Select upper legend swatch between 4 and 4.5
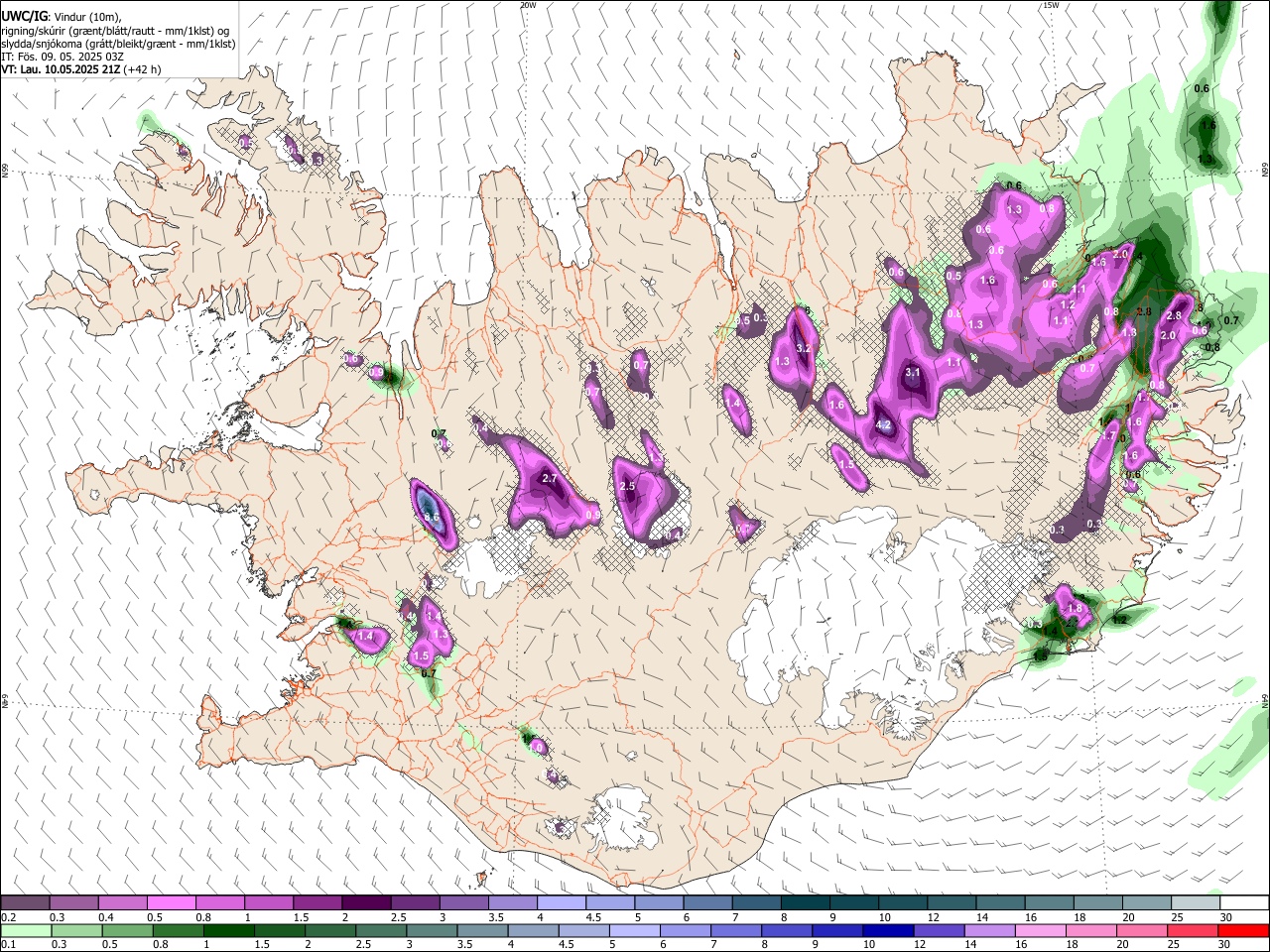This screenshot has width=1270, height=952. point(562,903)
